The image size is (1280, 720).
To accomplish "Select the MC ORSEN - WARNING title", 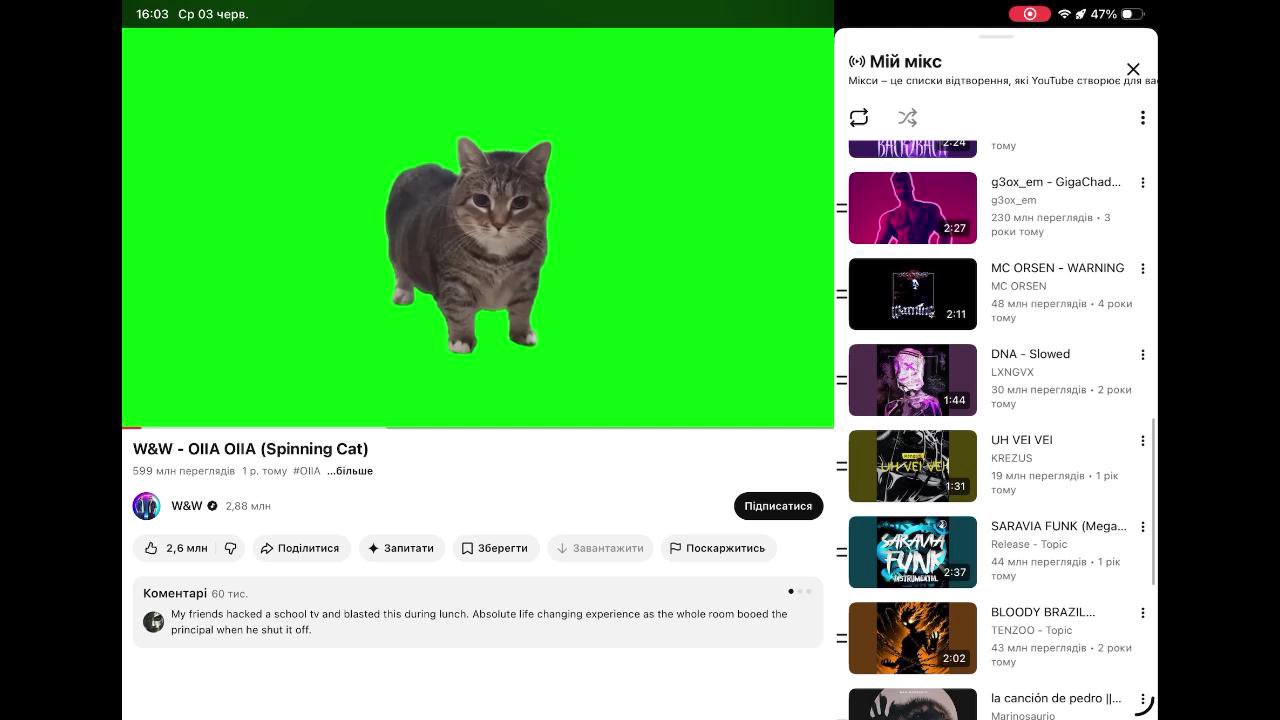I will pyautogui.click(x=1057, y=268).
